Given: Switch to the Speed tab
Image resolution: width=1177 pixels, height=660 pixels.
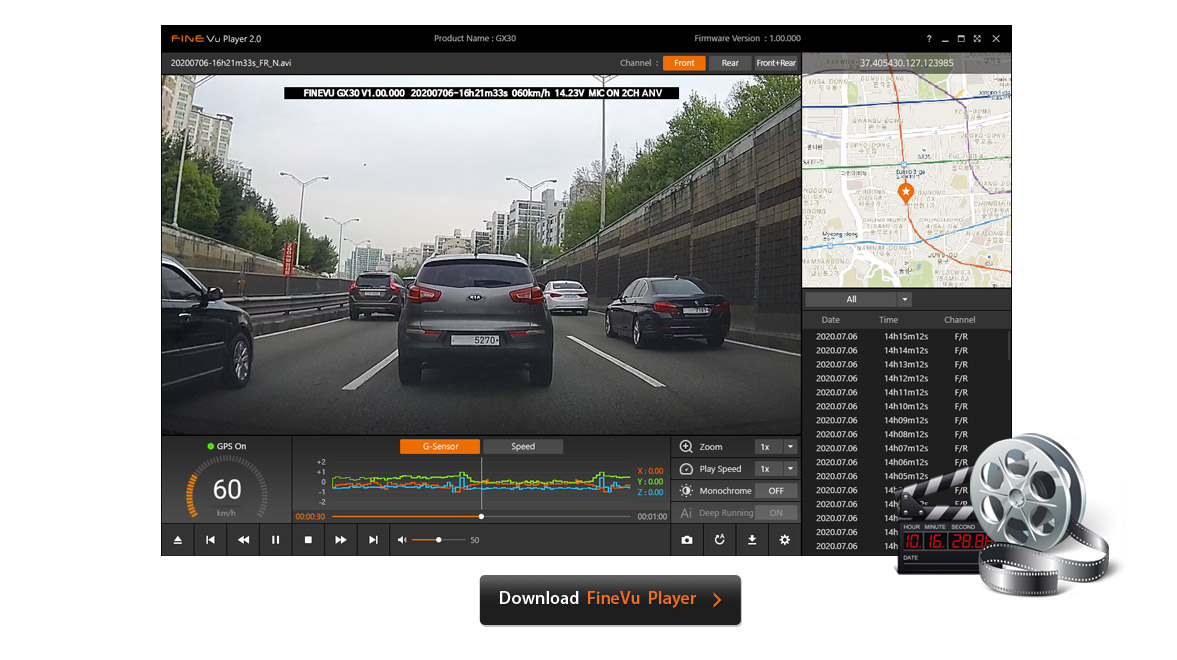Looking at the screenshot, I should [523, 447].
